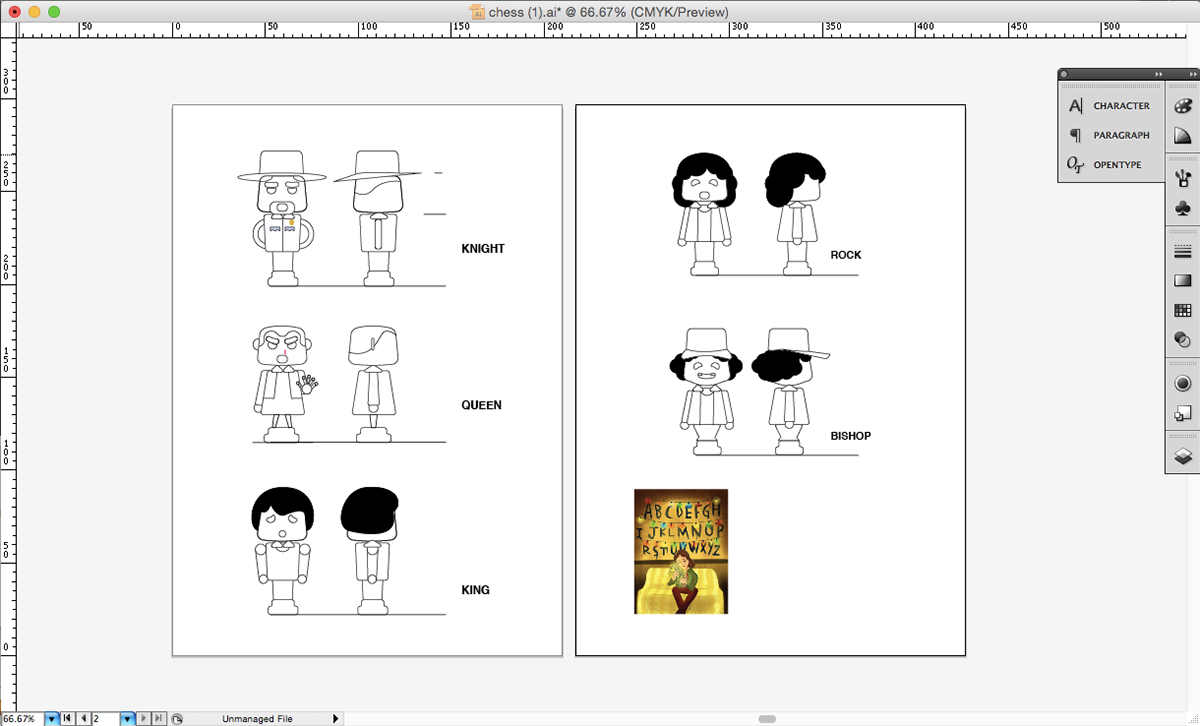Viewport: 1200px width, 726px height.
Task: Open the Layers panel icon
Action: pos(1182,457)
